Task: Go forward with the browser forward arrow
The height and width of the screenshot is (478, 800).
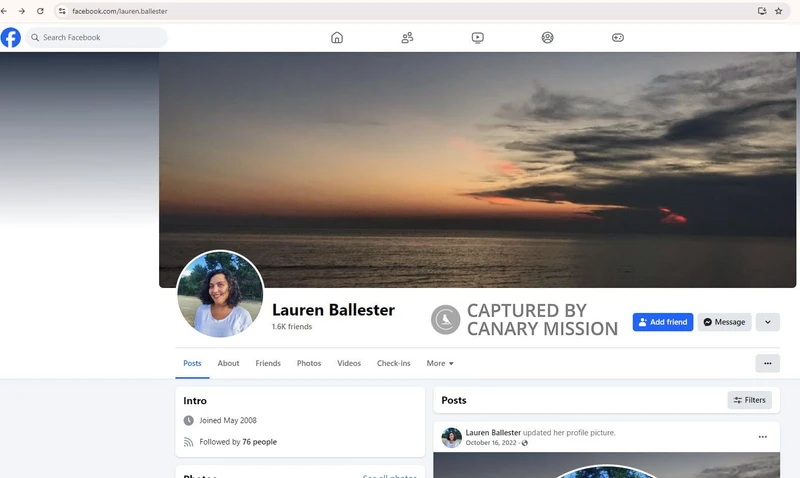Action: pyautogui.click(x=22, y=11)
